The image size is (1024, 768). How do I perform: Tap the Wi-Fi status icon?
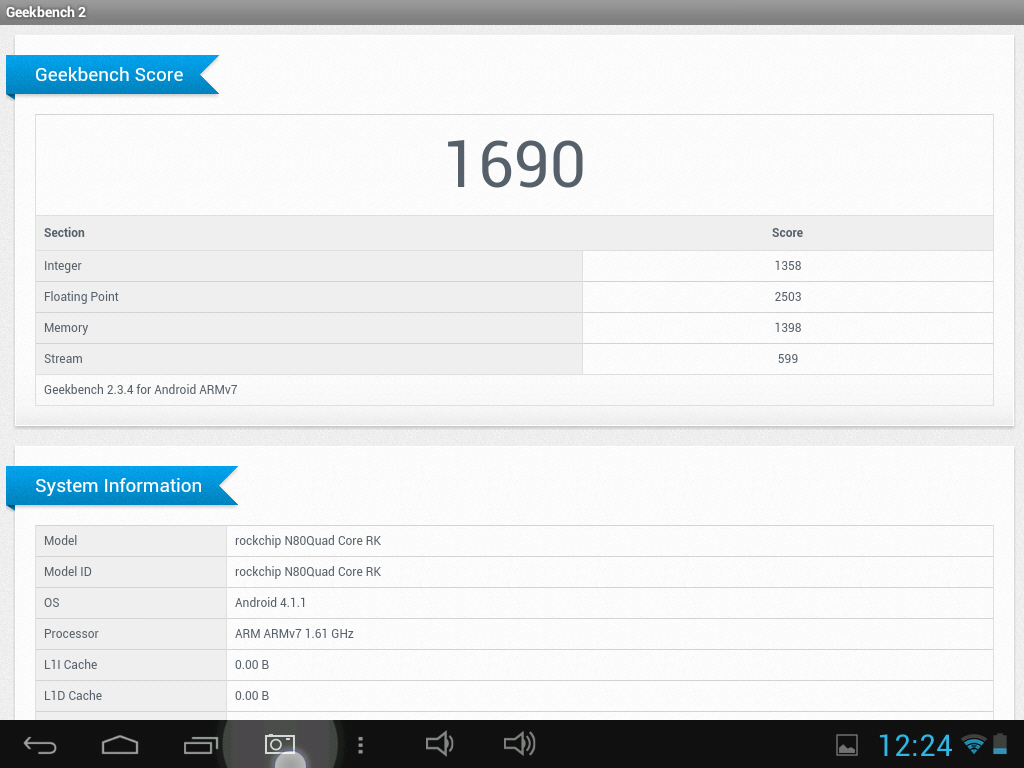coord(974,744)
